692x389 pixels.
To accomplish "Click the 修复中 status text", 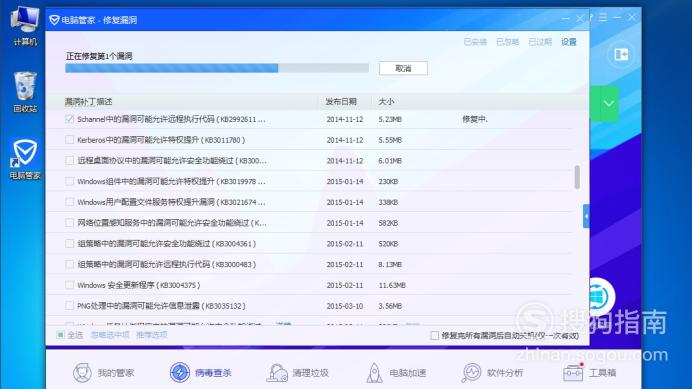I will [474, 119].
